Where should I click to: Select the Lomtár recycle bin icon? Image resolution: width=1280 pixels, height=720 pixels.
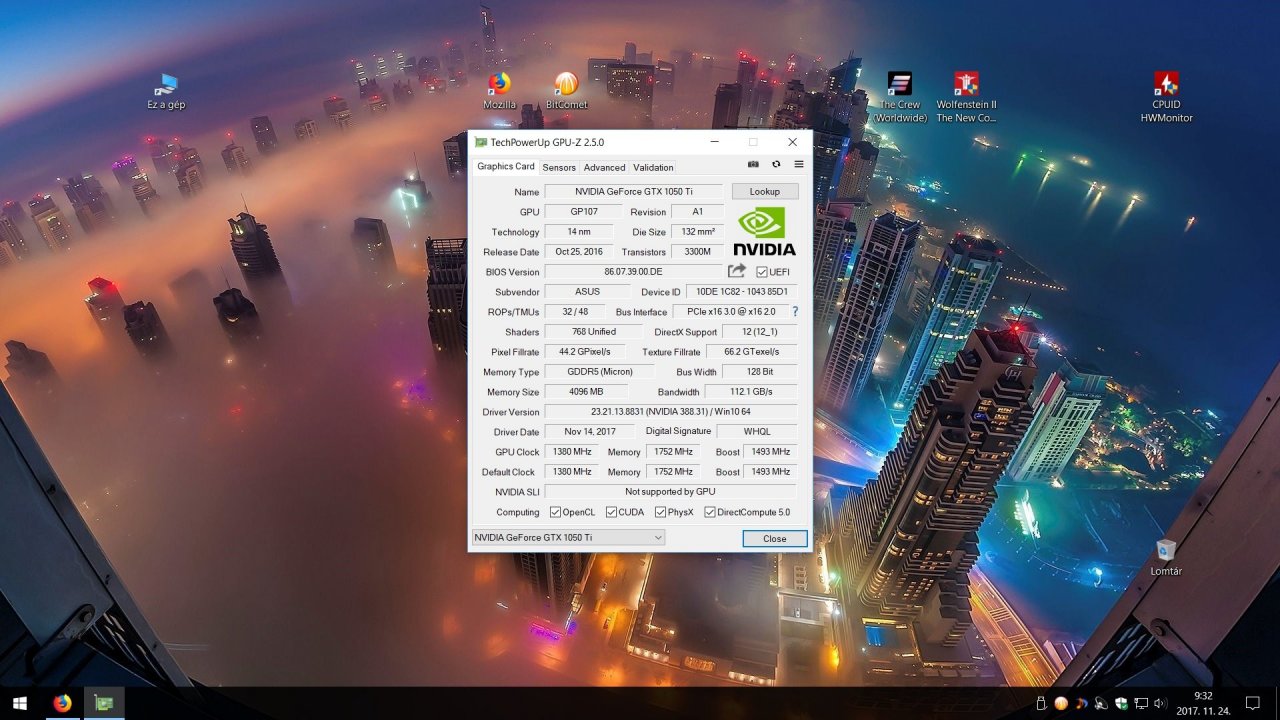[1166, 558]
